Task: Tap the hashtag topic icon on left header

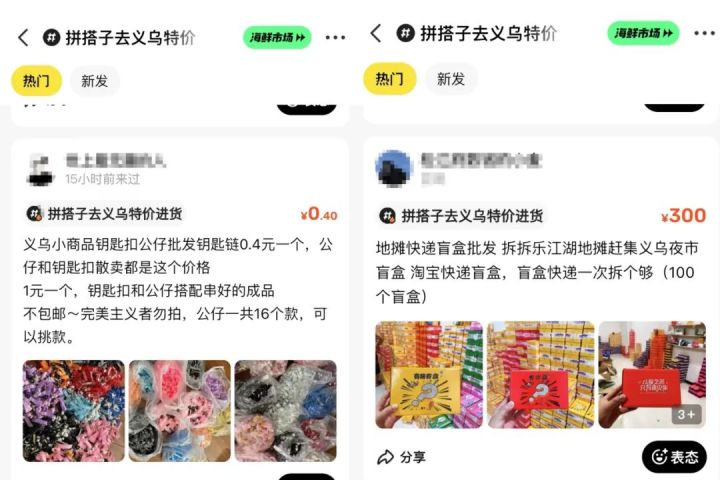Action: 51,37
